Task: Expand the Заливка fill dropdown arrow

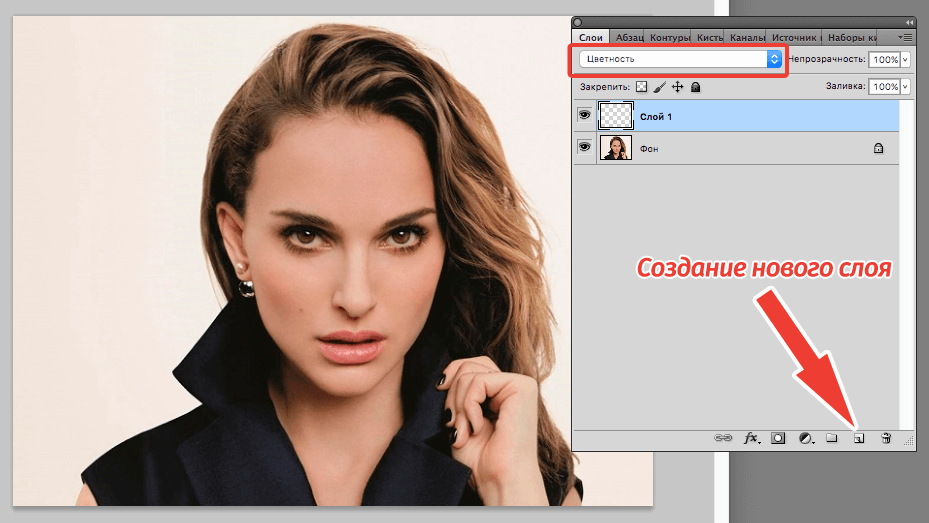Action: pyautogui.click(x=905, y=87)
